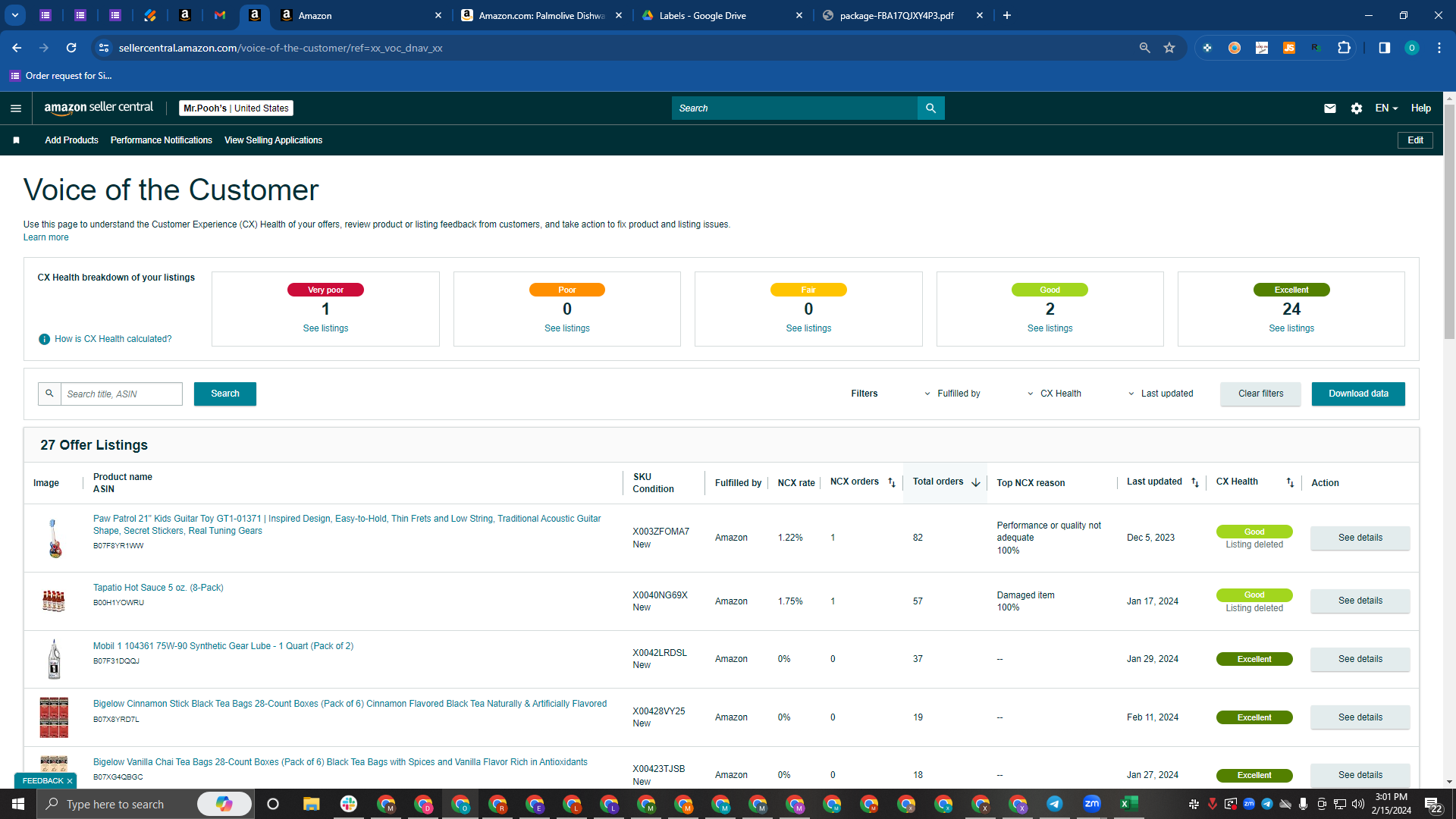Open Add Products menu item
Image resolution: width=1456 pixels, height=819 pixels.
(x=71, y=140)
